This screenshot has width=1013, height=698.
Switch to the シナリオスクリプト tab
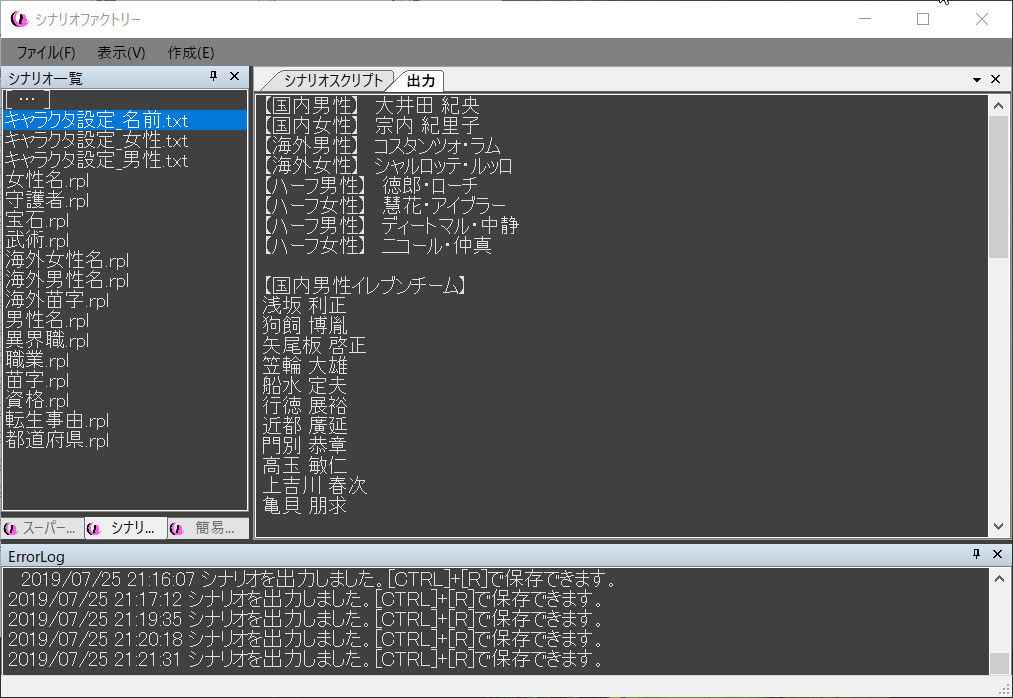pyautogui.click(x=331, y=81)
